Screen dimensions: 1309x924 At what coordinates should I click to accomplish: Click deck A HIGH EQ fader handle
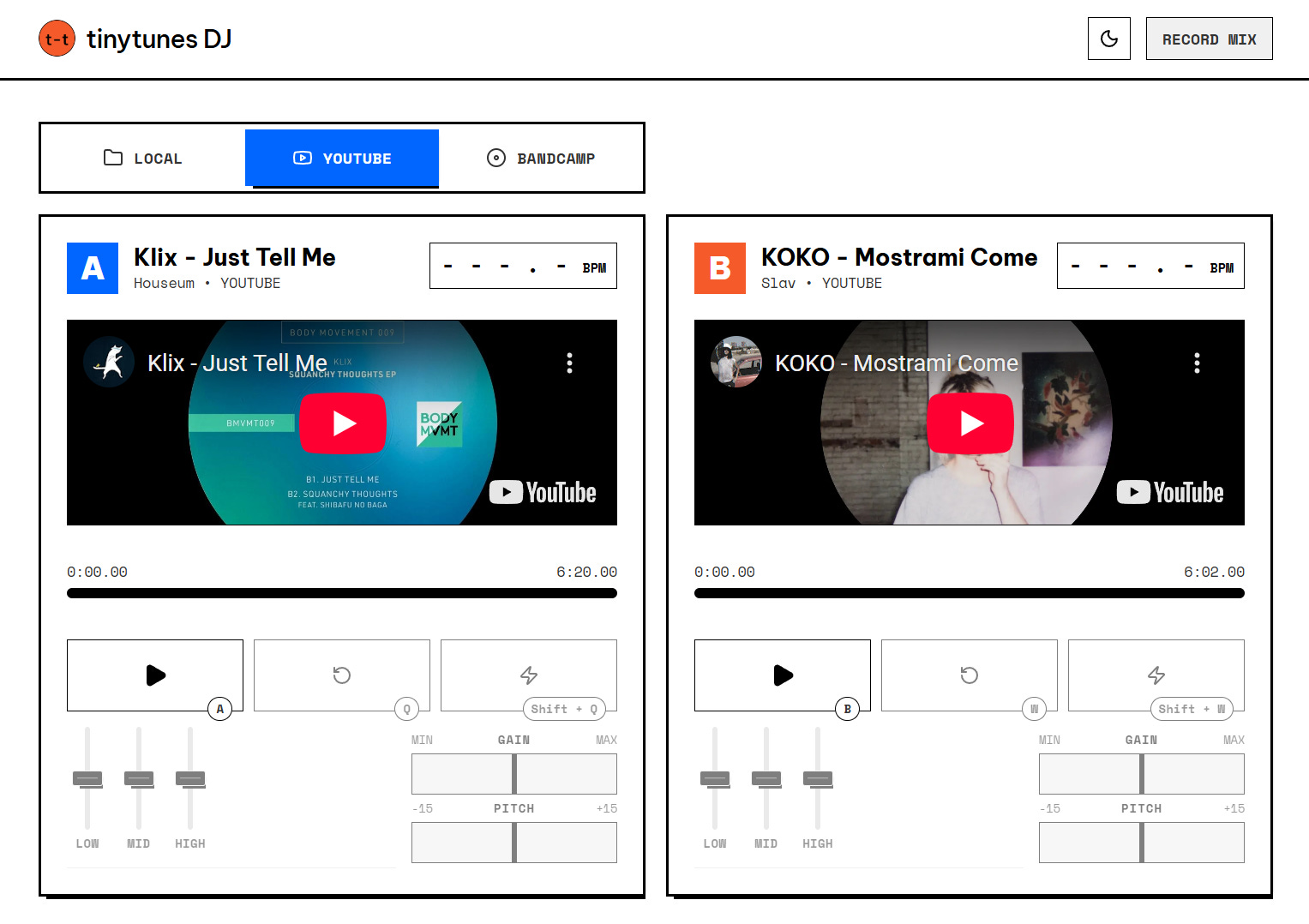click(190, 778)
